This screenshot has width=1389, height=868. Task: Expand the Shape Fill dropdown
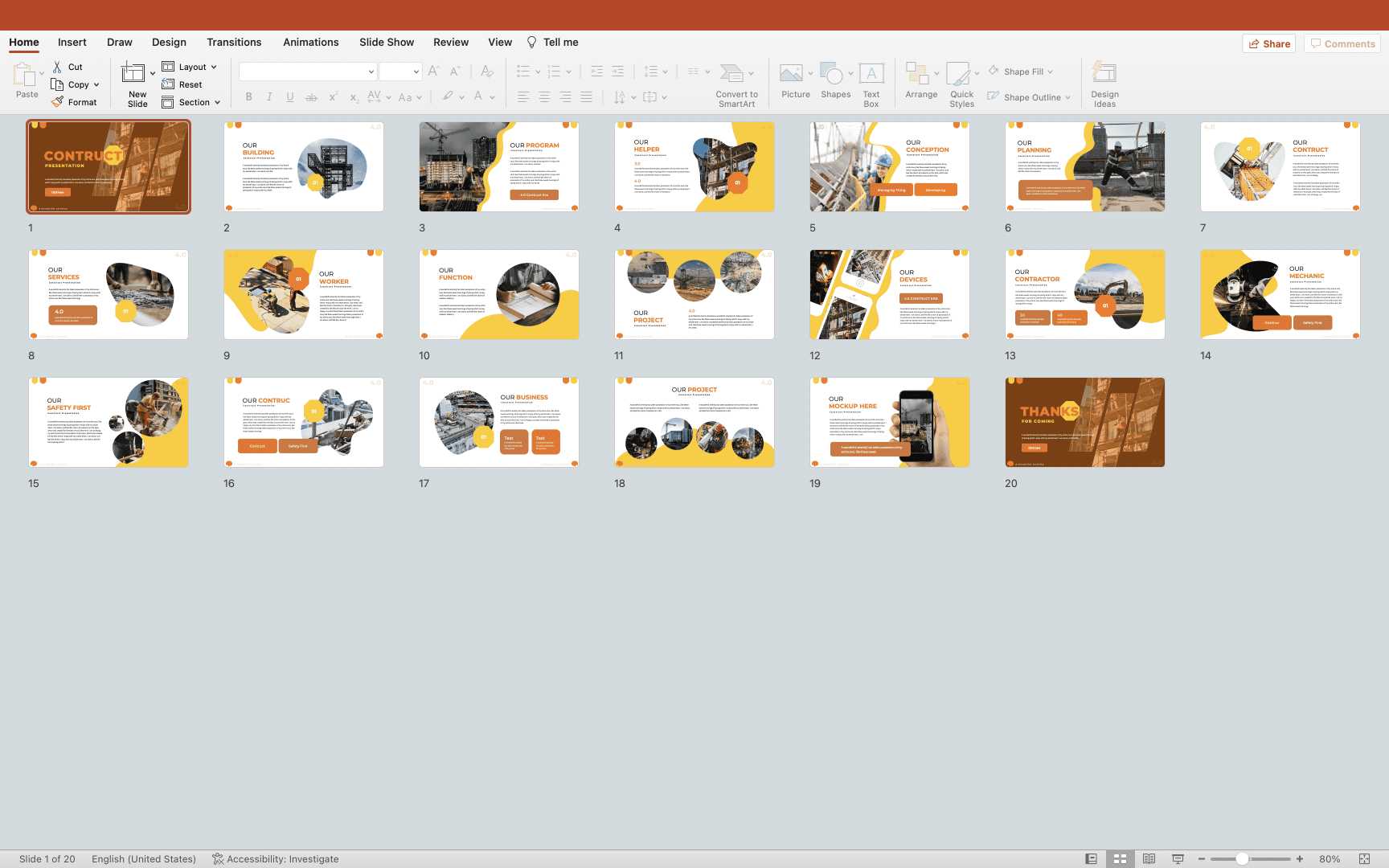click(x=1050, y=72)
